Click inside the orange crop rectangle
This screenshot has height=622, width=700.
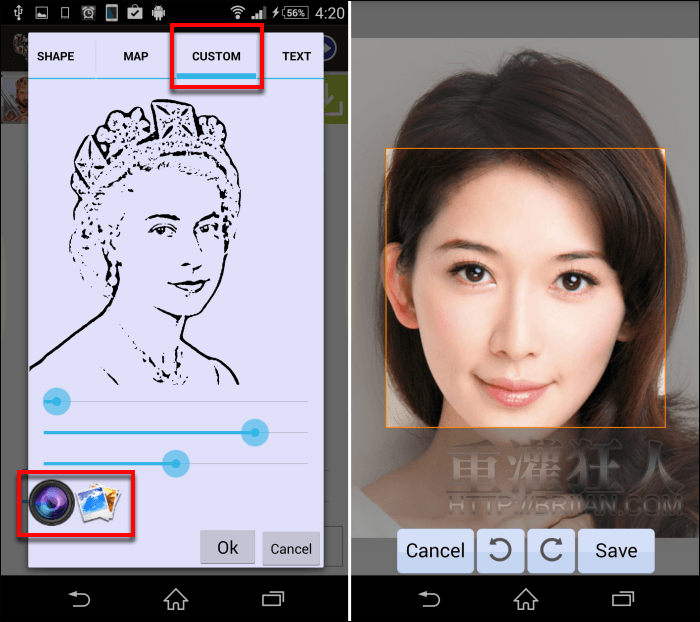click(x=525, y=288)
